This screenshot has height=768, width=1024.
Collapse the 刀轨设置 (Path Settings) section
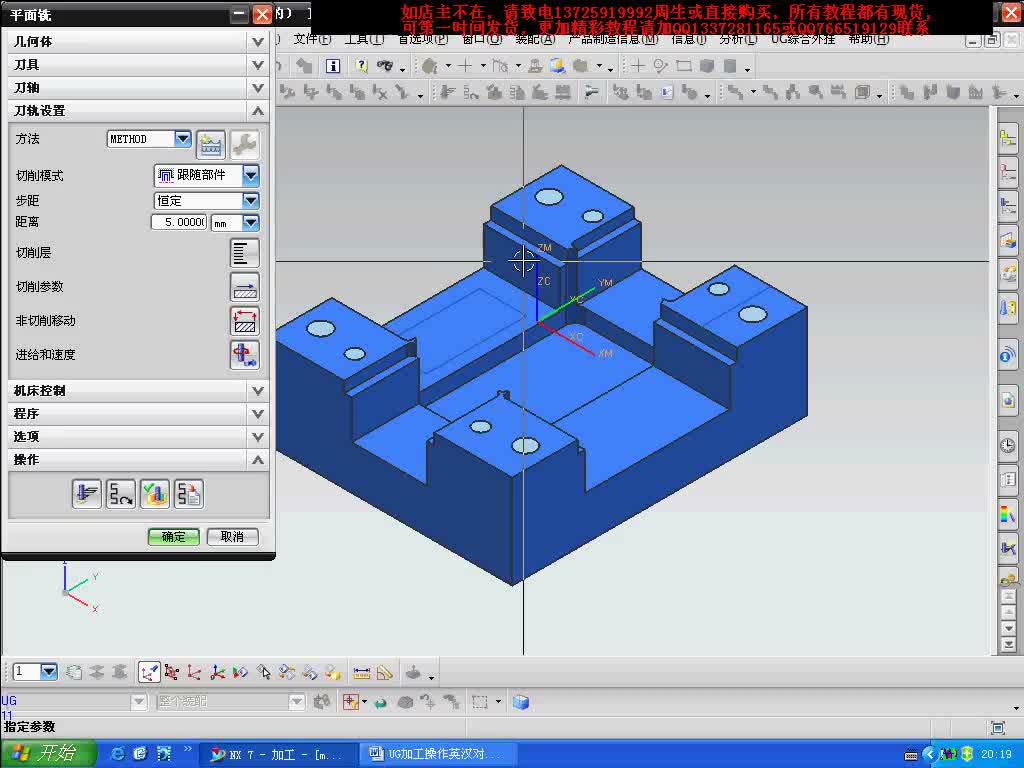click(x=257, y=110)
